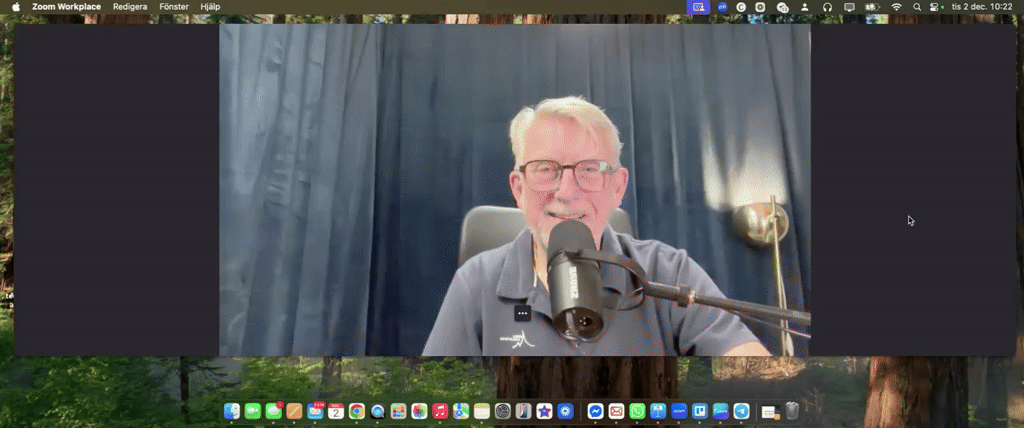The image size is (1024, 428).
Task: Open Notes from the Dock
Action: [482, 411]
